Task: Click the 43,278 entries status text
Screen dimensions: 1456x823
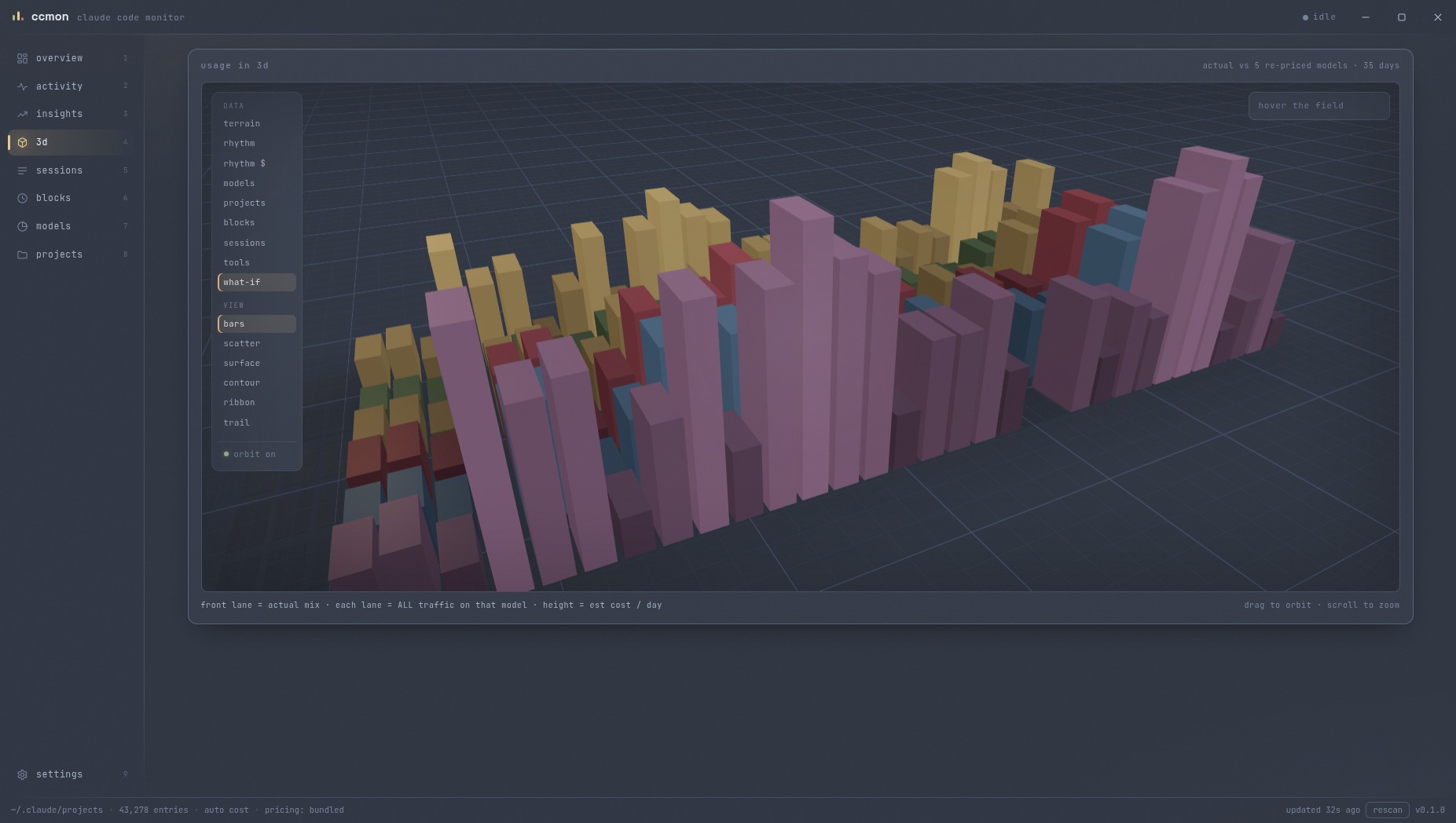Action: 153,810
